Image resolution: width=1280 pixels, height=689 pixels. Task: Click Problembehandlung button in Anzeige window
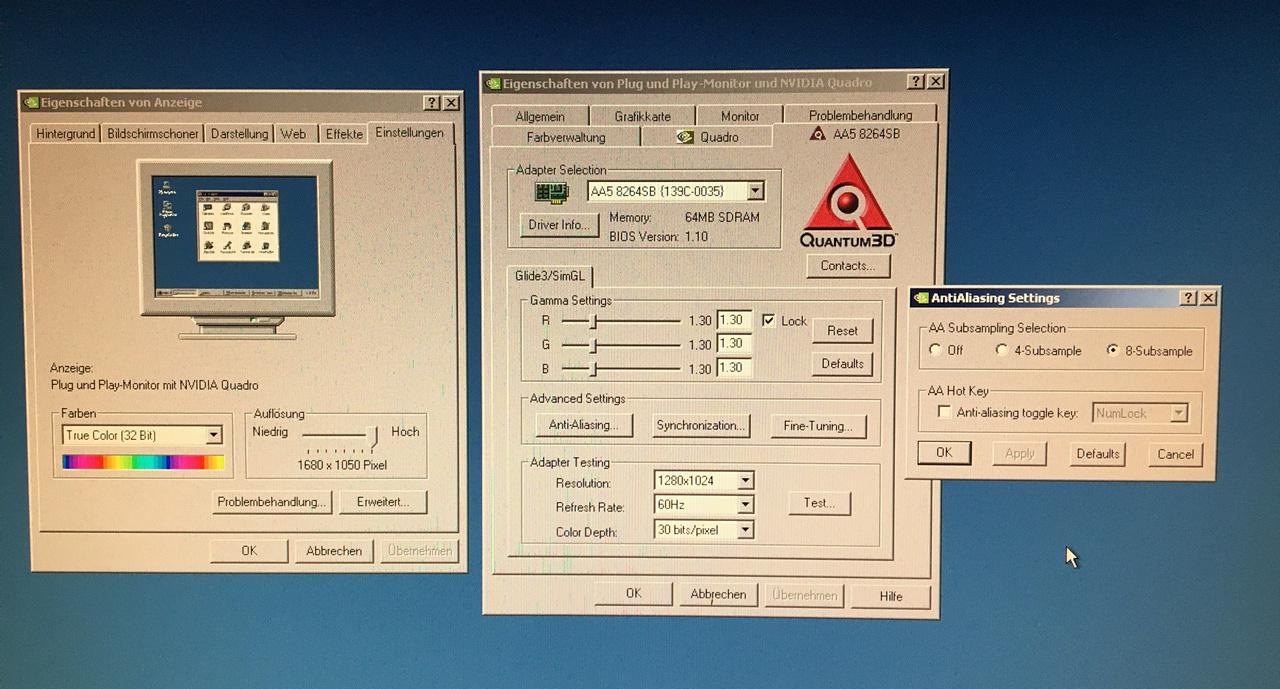(272, 502)
